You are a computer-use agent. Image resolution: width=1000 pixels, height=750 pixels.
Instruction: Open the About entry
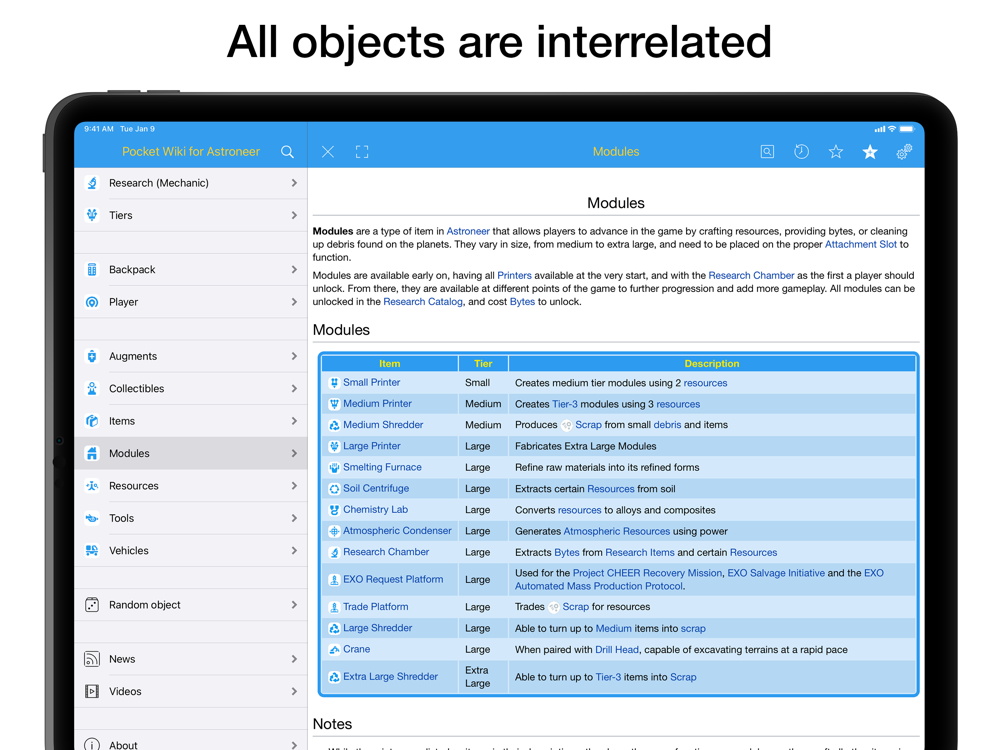coord(191,741)
